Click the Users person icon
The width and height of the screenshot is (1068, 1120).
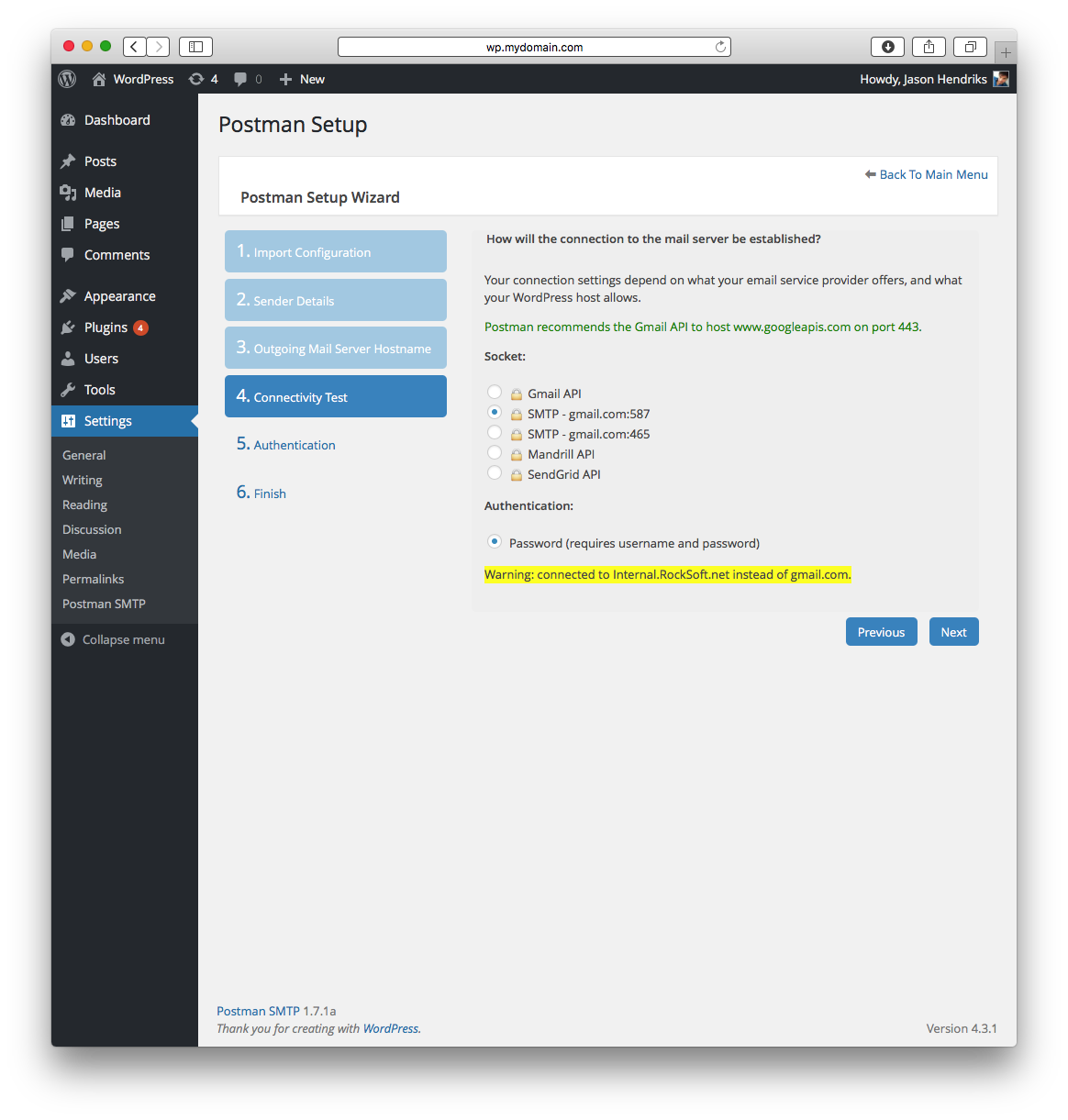click(68, 359)
